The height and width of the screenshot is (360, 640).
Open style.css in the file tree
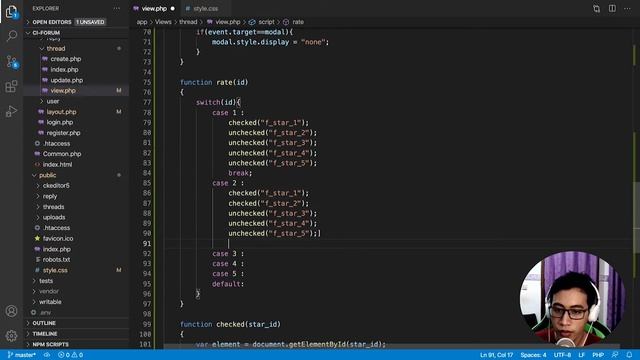[55, 270]
